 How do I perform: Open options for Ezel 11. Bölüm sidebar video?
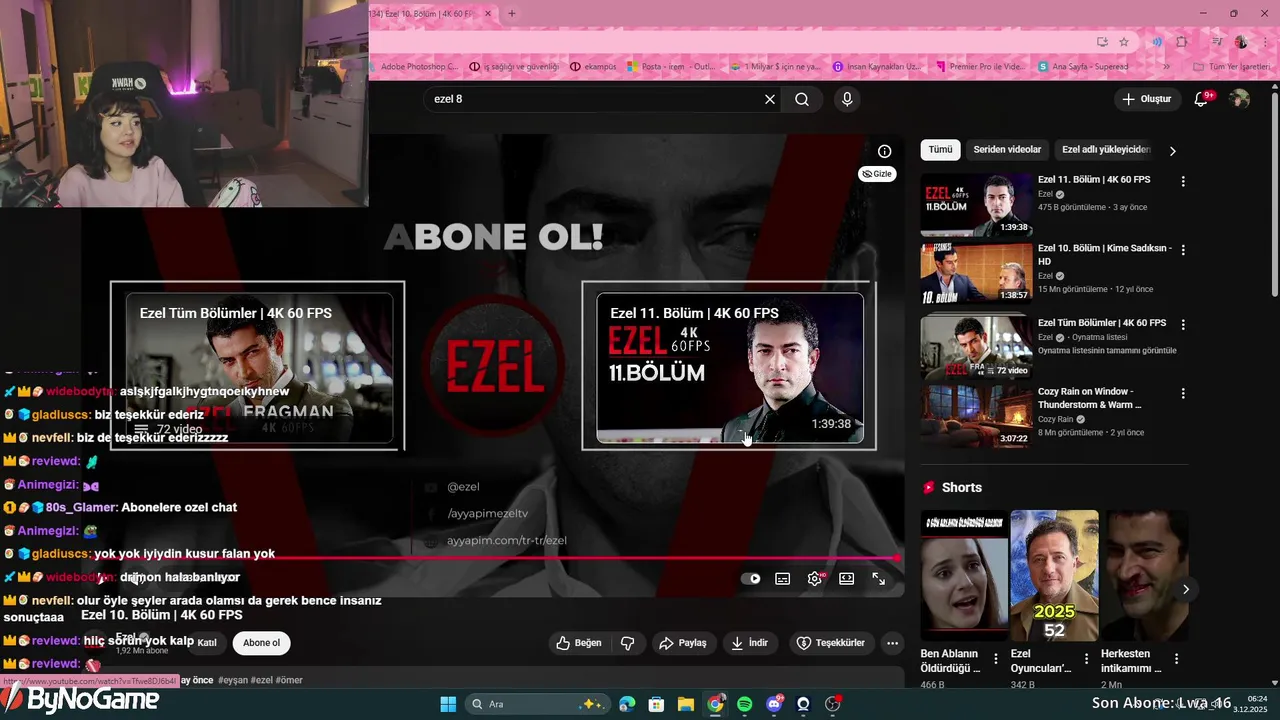[x=1183, y=182]
